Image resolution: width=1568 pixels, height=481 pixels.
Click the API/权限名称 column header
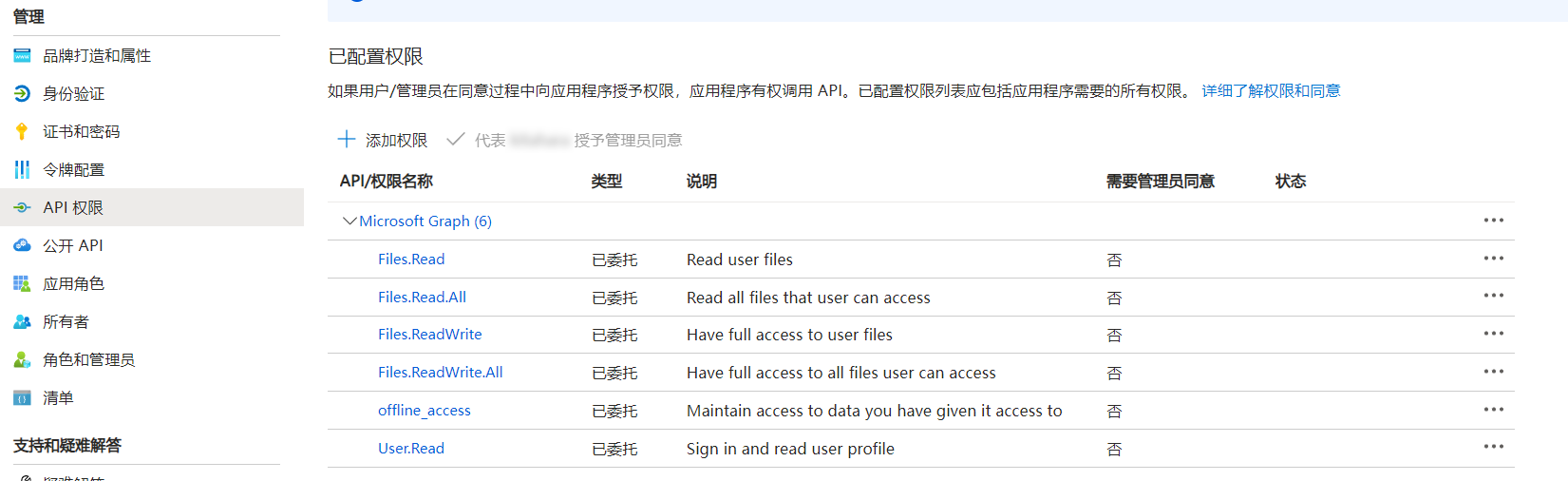[x=386, y=182]
